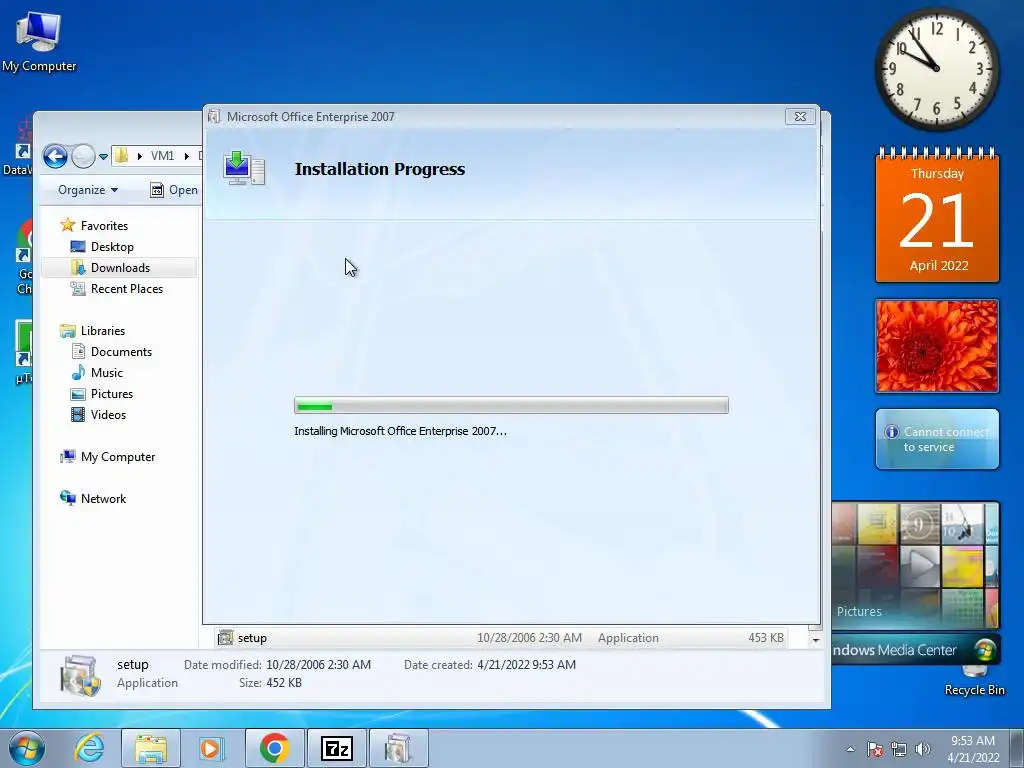This screenshot has width=1024, height=768.
Task: Click the volume speaker tray icon
Action: 923,749
